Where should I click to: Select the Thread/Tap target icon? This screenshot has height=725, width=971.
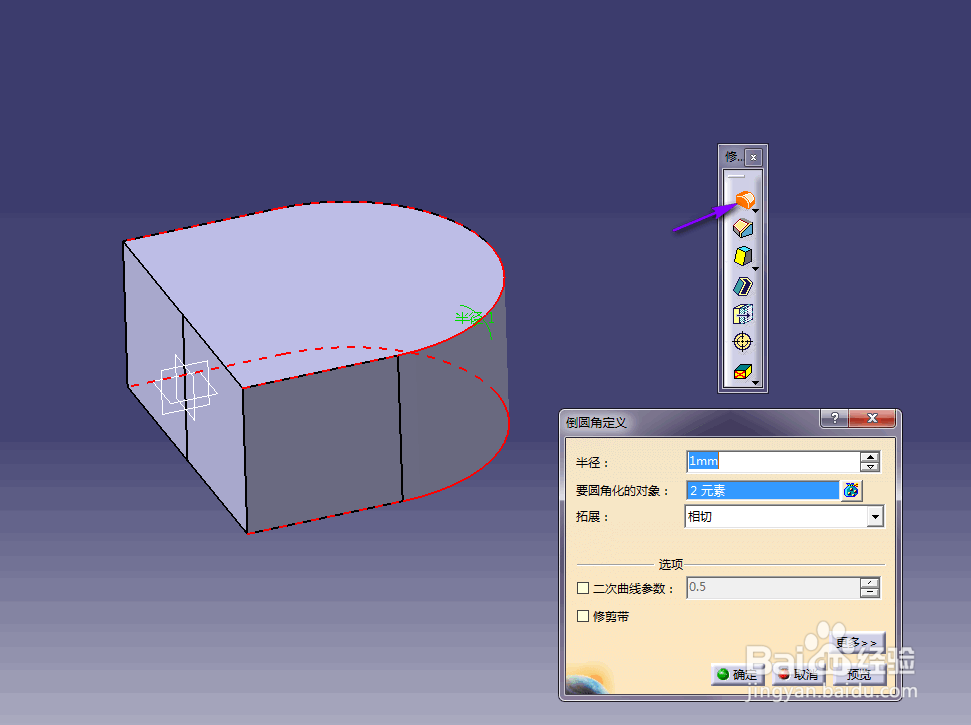point(742,342)
